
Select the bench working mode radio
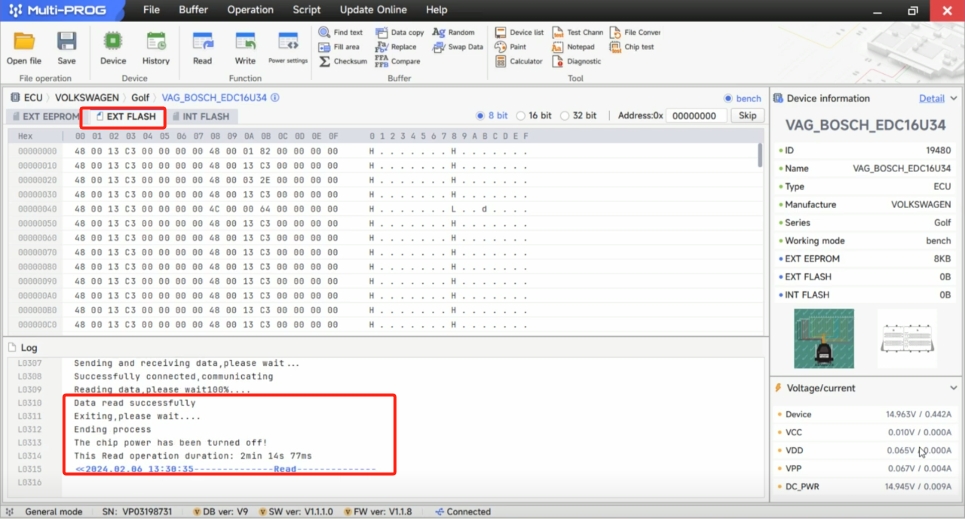(x=728, y=99)
